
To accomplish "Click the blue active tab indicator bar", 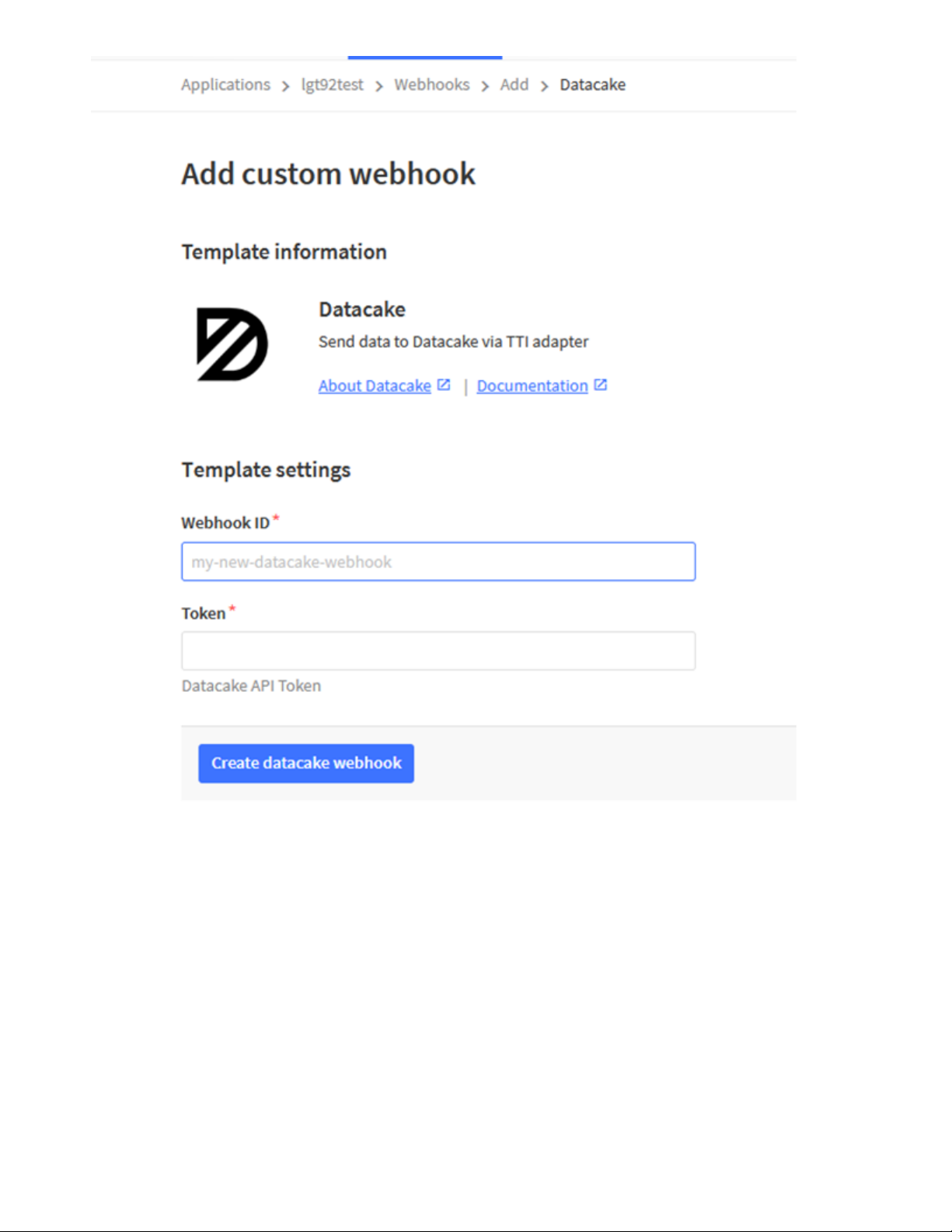I will click(425, 58).
